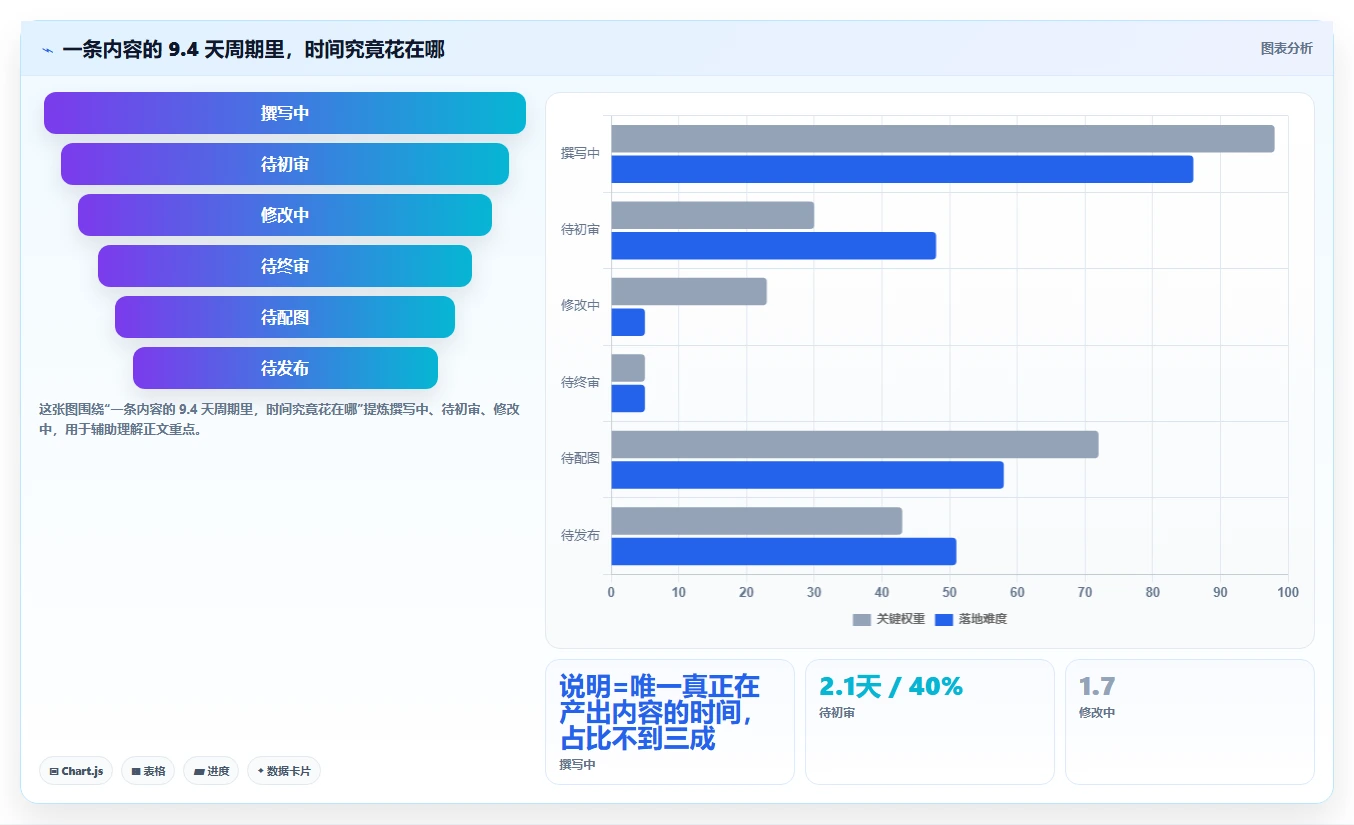The width and height of the screenshot is (1354, 825).
Task: Click the gray 撰写中 关键权重 bar
Action: pyautogui.click(x=943, y=139)
